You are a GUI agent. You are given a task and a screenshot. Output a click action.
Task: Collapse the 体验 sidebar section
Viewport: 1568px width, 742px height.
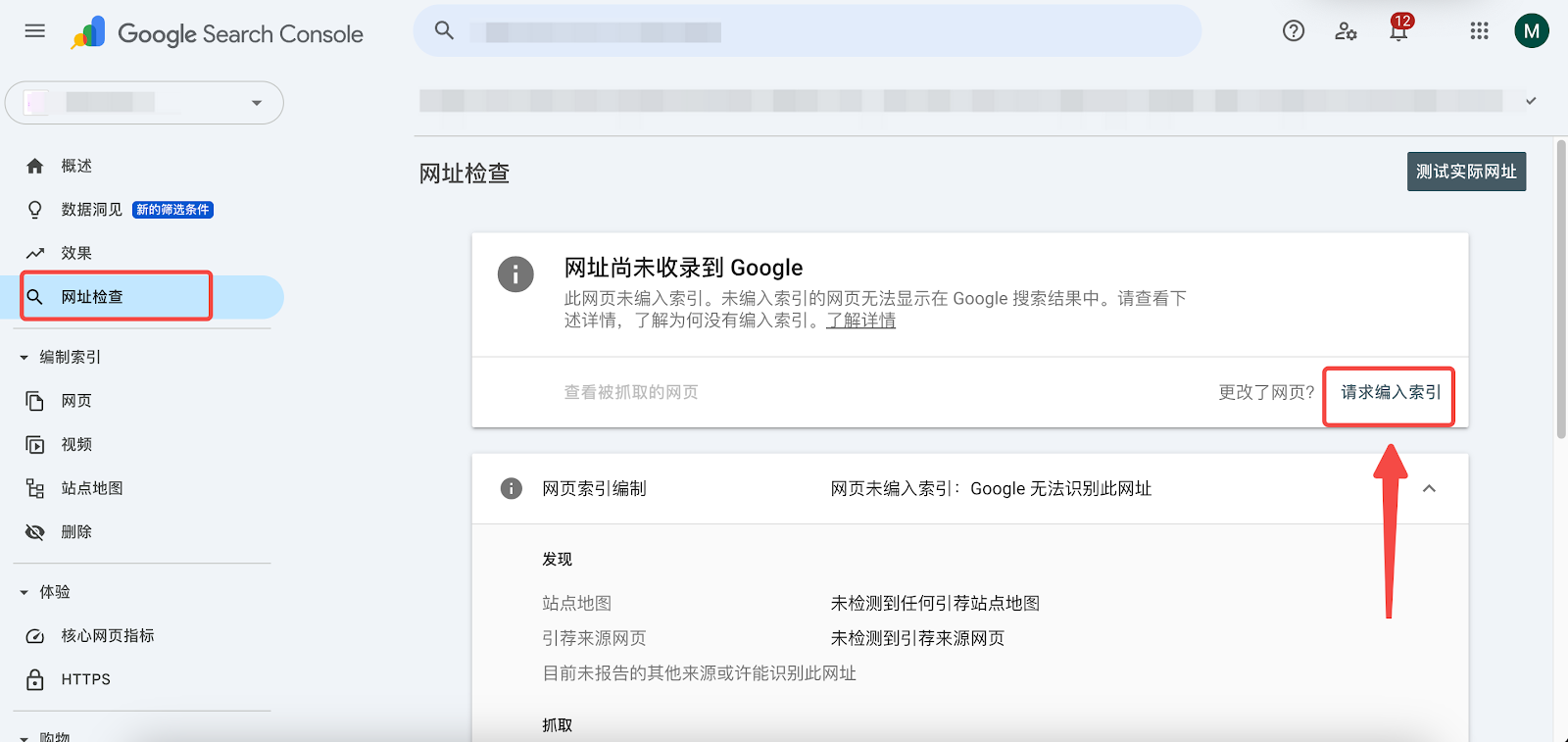tap(24, 592)
